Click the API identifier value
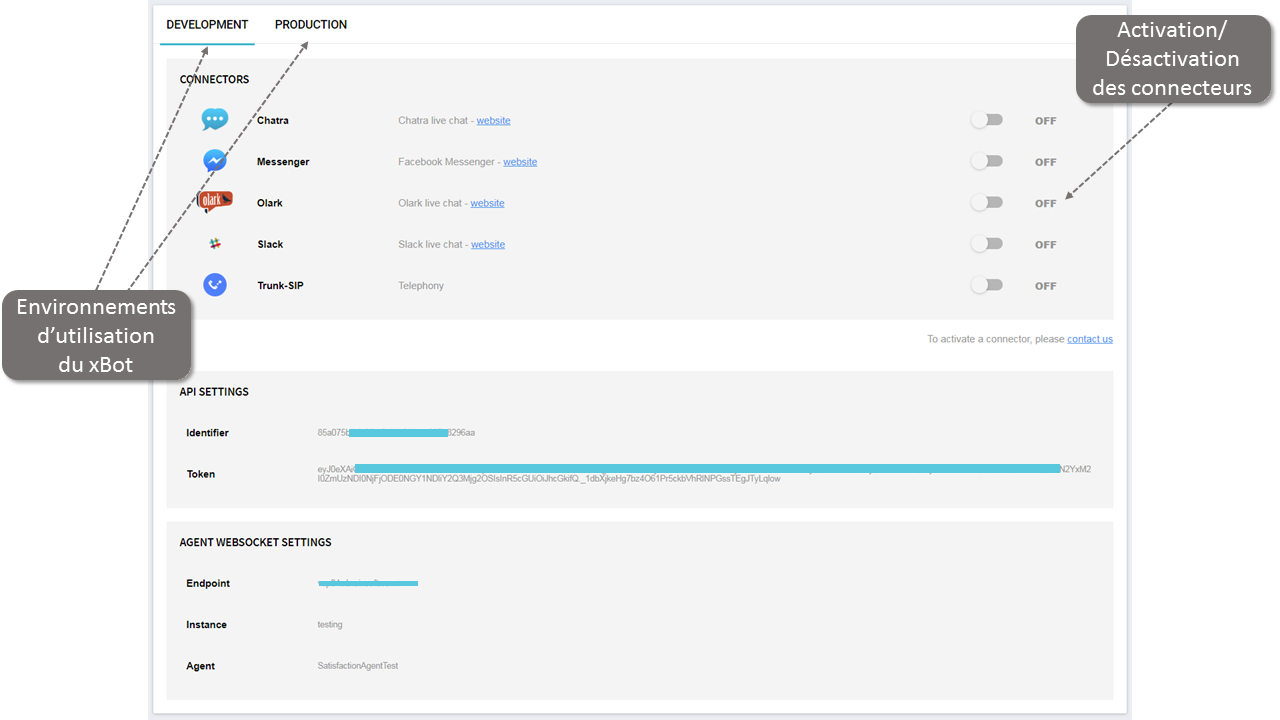 (x=396, y=433)
